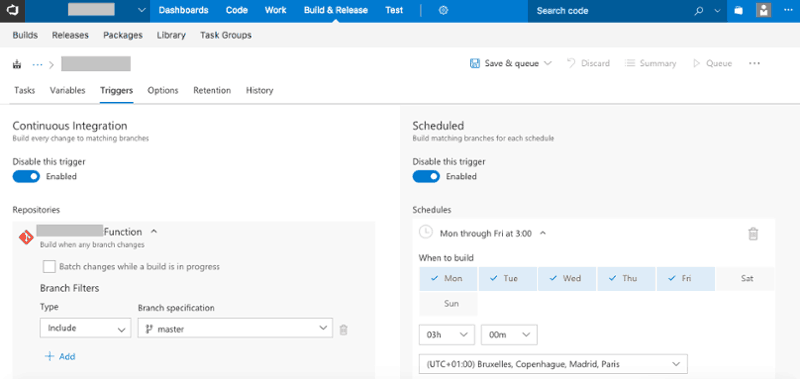Open the Work hub

pos(276,10)
